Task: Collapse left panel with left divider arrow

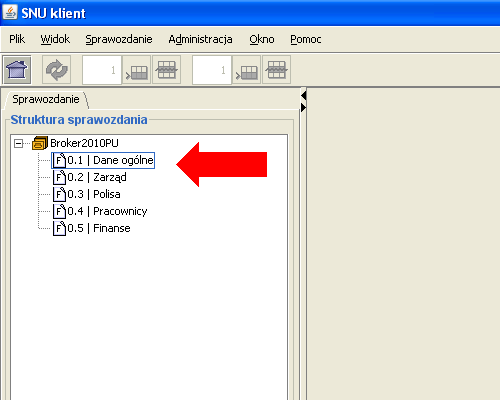Action: point(303,96)
